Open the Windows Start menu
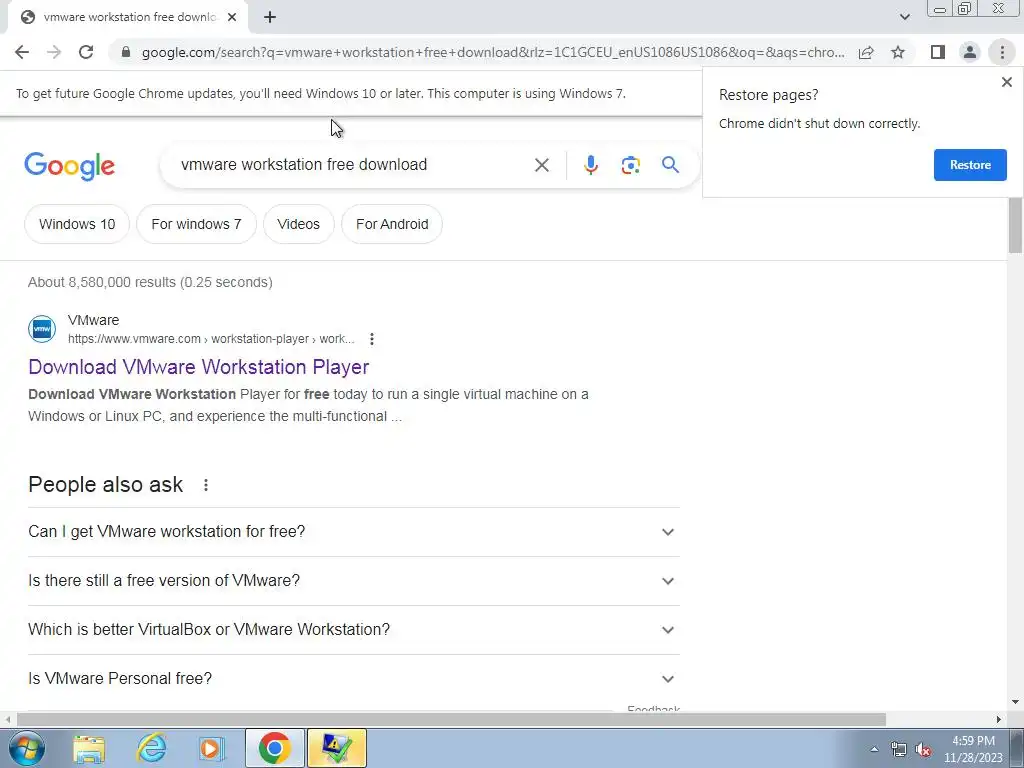The height and width of the screenshot is (768, 1024). point(27,748)
